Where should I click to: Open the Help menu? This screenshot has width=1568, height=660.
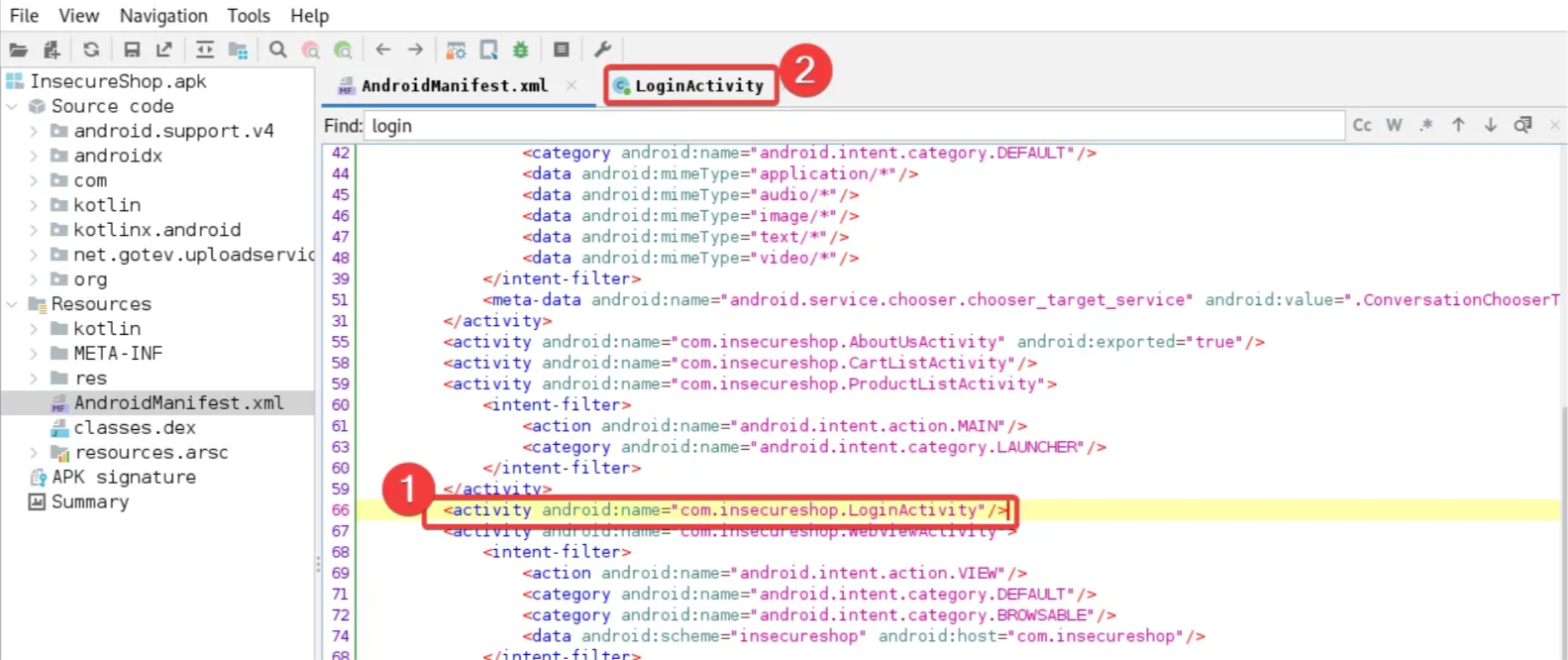309,16
